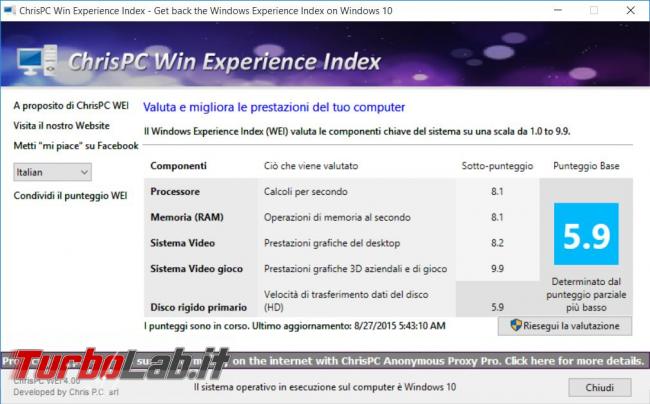The height and width of the screenshot is (404, 650).
Task: Close the ChrisPC window
Action: pyautogui.click(x=631, y=10)
